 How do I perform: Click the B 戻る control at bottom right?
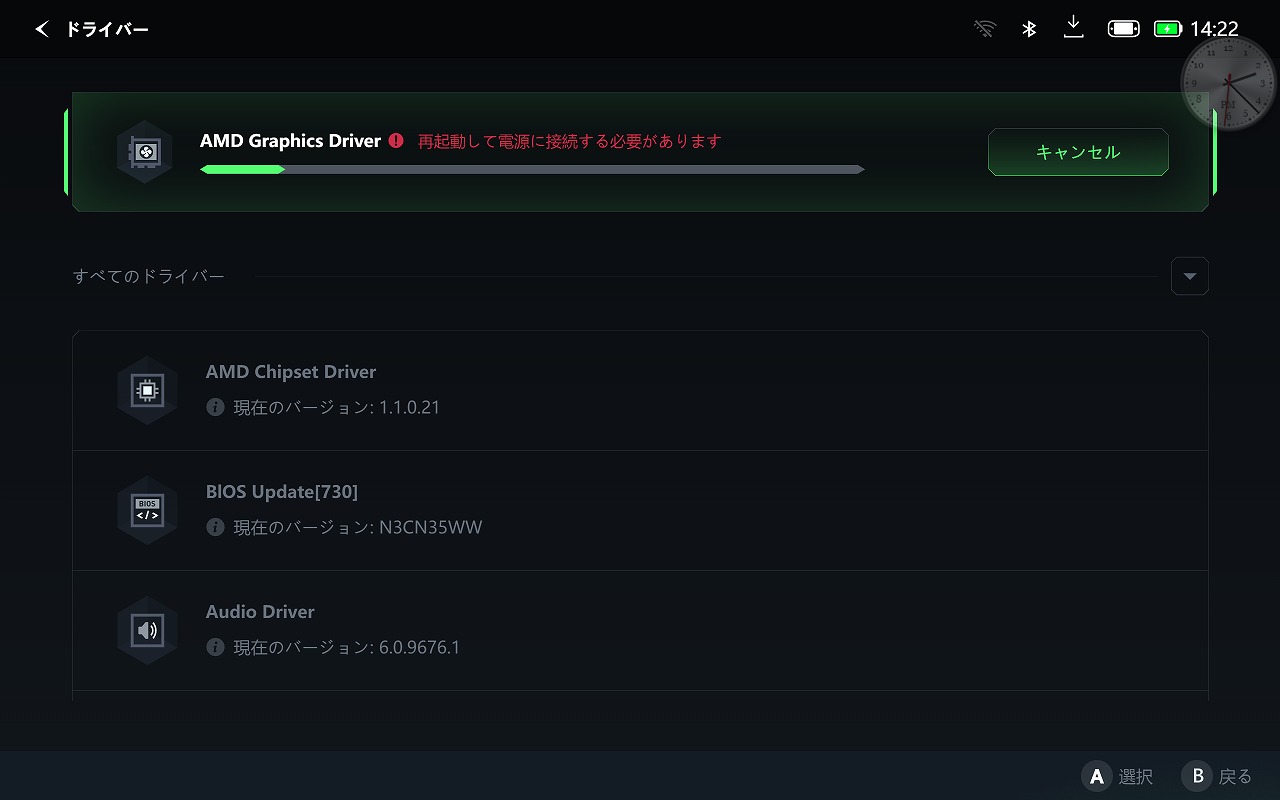click(1218, 776)
